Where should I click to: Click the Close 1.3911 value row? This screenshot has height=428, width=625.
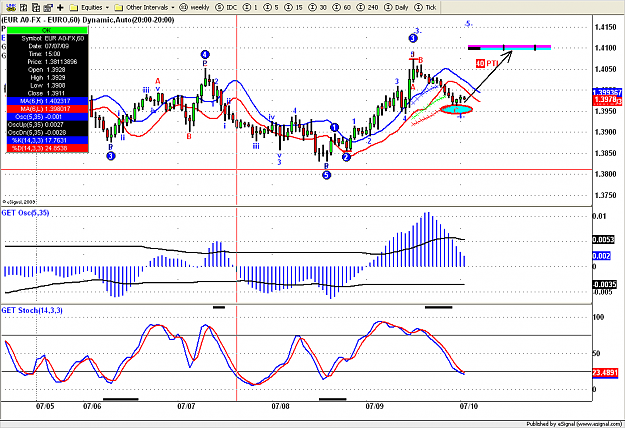click(x=47, y=93)
